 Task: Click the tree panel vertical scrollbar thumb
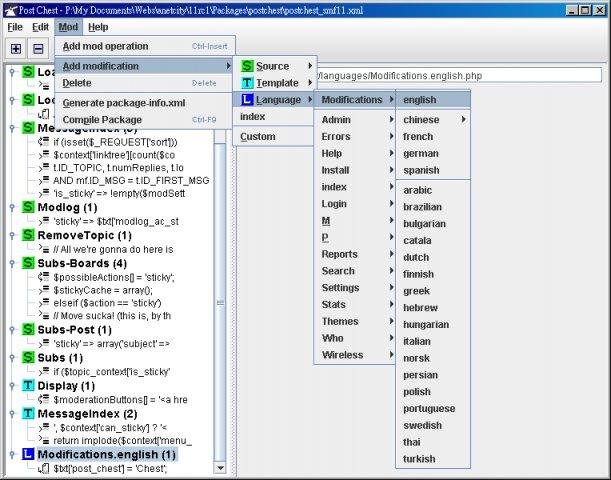click(220, 302)
